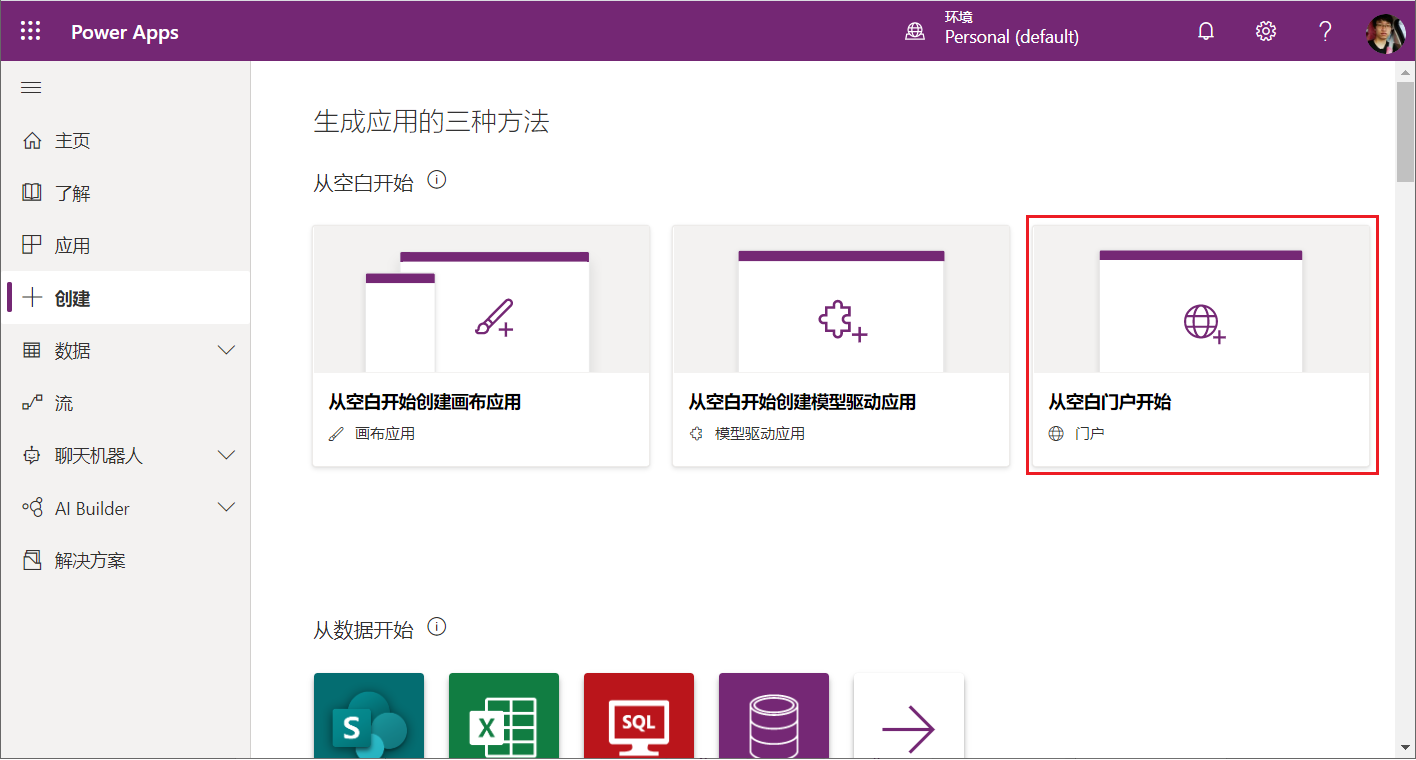The image size is (1416, 760).
Task: Click the scrollbar up arrow
Action: point(1405,72)
